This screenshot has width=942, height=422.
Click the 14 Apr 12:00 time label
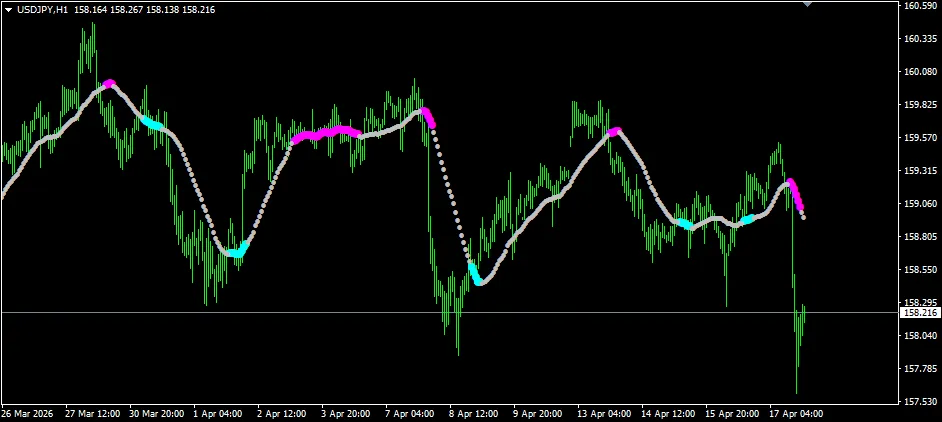(x=668, y=414)
